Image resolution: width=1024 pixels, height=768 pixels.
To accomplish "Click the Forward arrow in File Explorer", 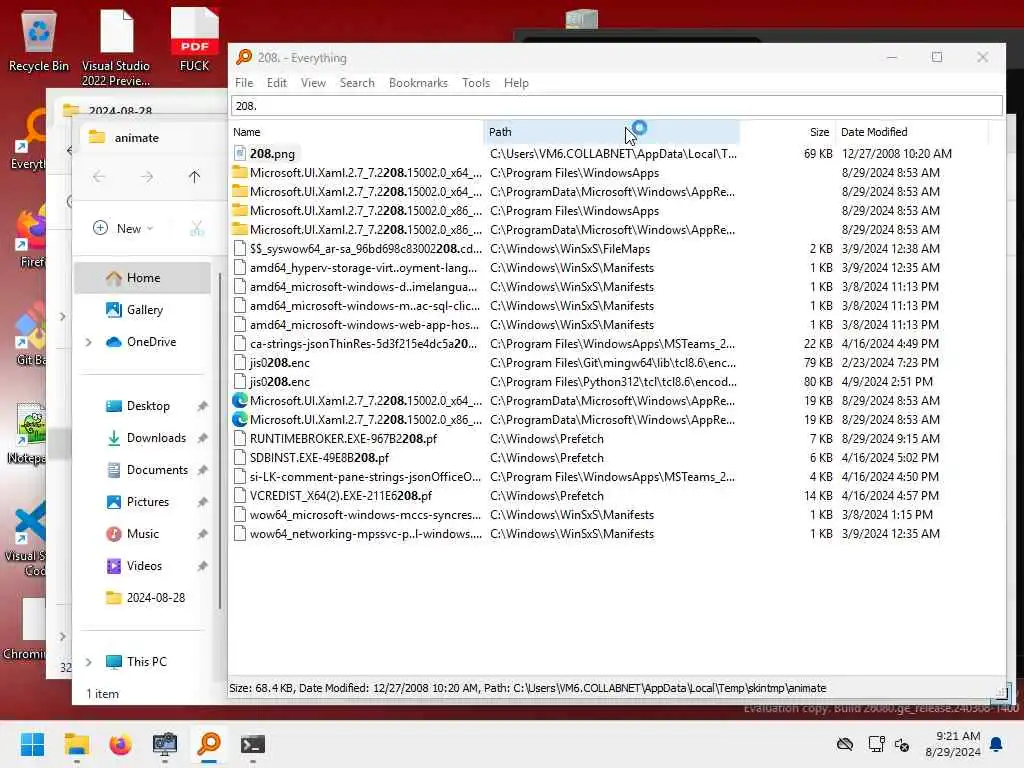I will point(146,176).
